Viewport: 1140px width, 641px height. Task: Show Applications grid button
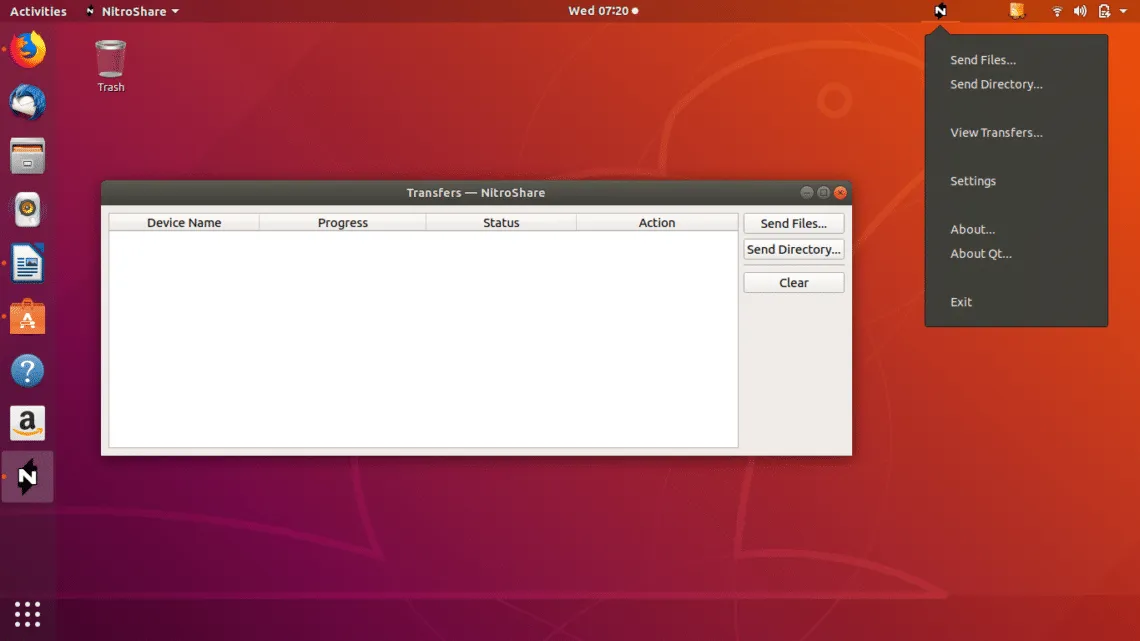pyautogui.click(x=28, y=613)
